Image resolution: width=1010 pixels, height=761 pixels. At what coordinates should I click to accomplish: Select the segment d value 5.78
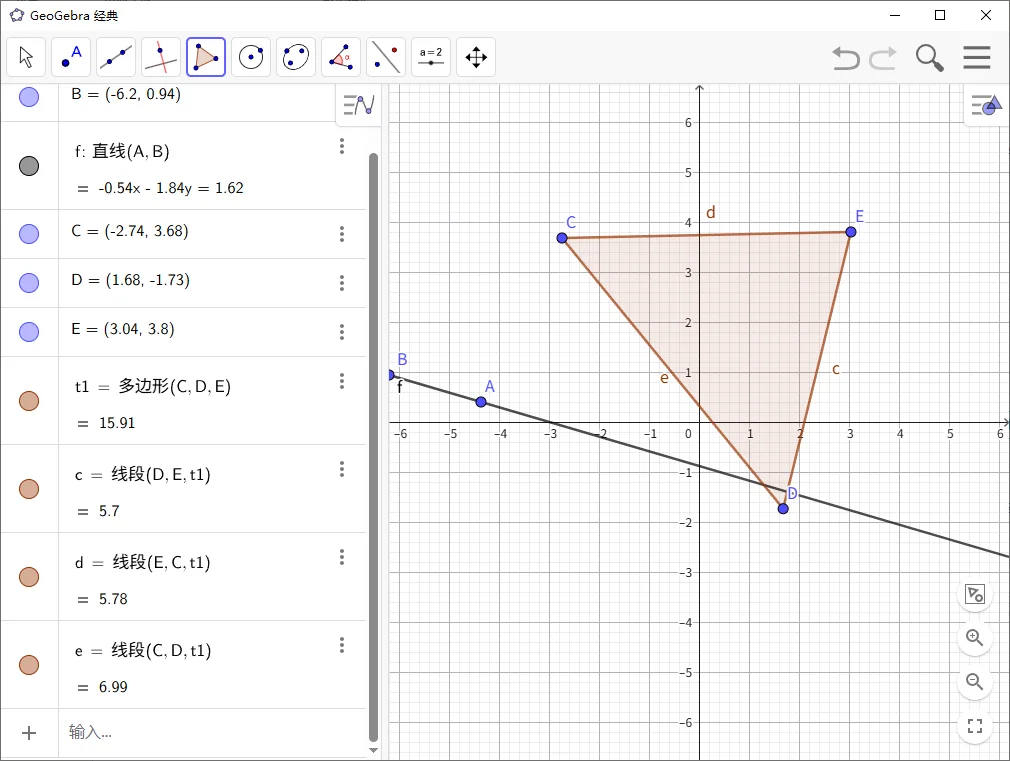click(x=113, y=599)
